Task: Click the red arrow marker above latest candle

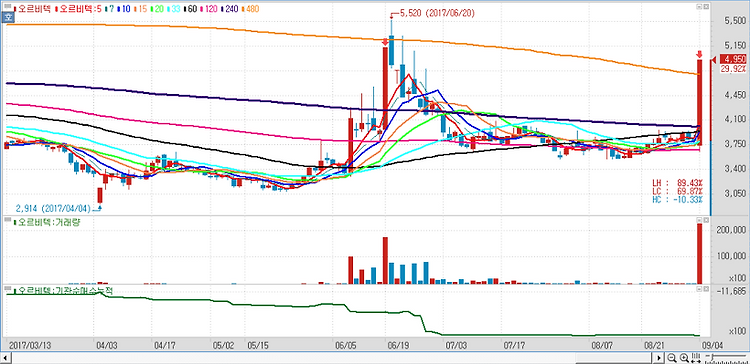Action: coord(699,54)
